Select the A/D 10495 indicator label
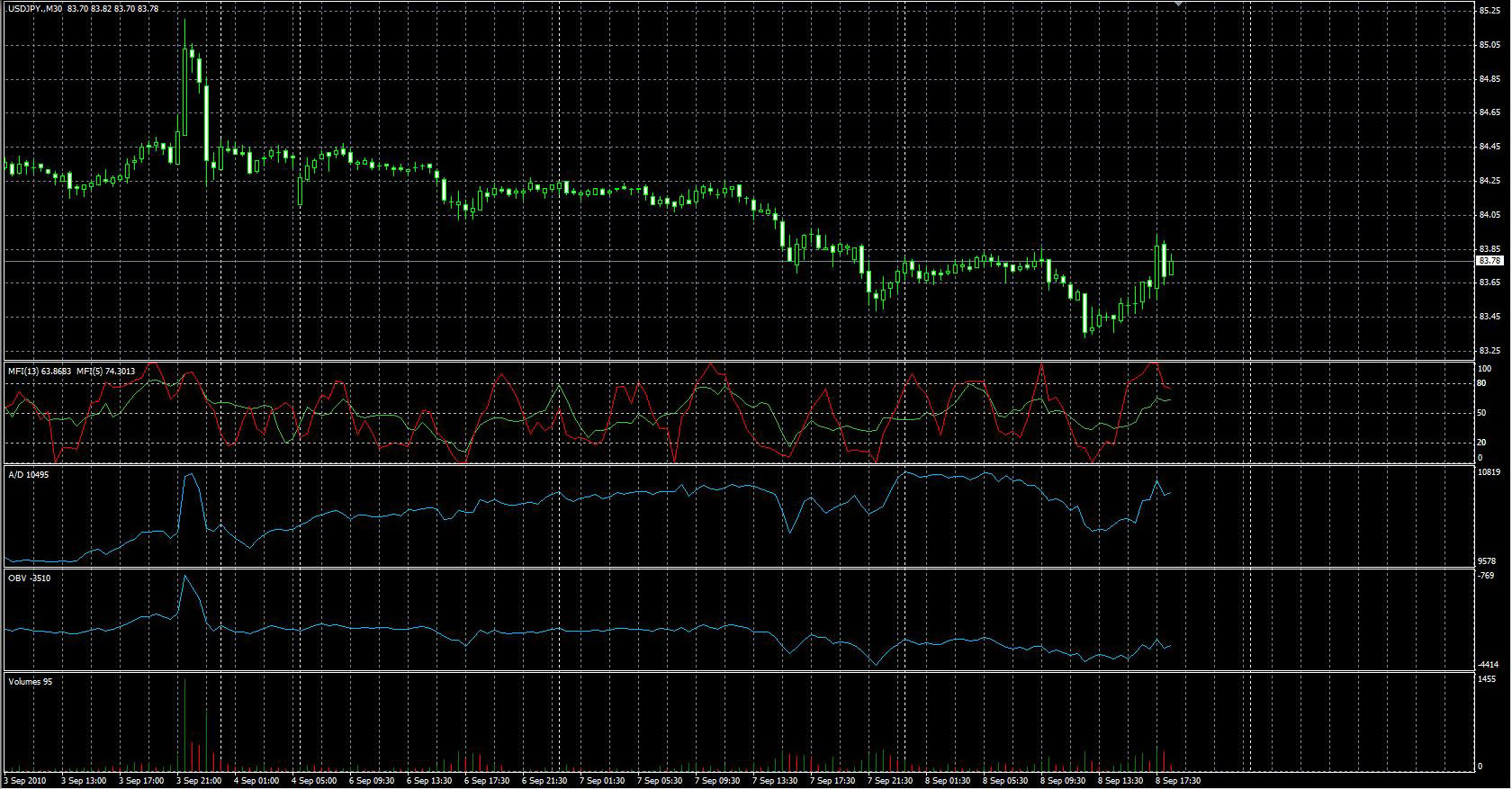1512x789 pixels. click(x=28, y=474)
